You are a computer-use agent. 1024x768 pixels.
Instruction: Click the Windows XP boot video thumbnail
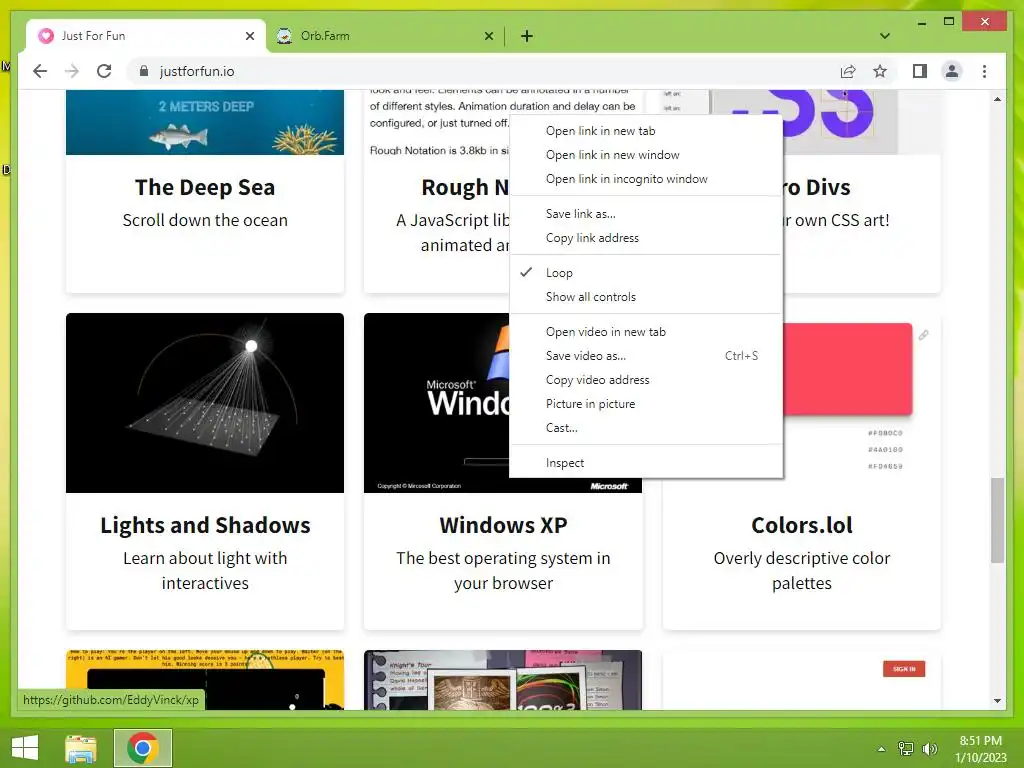(x=436, y=403)
